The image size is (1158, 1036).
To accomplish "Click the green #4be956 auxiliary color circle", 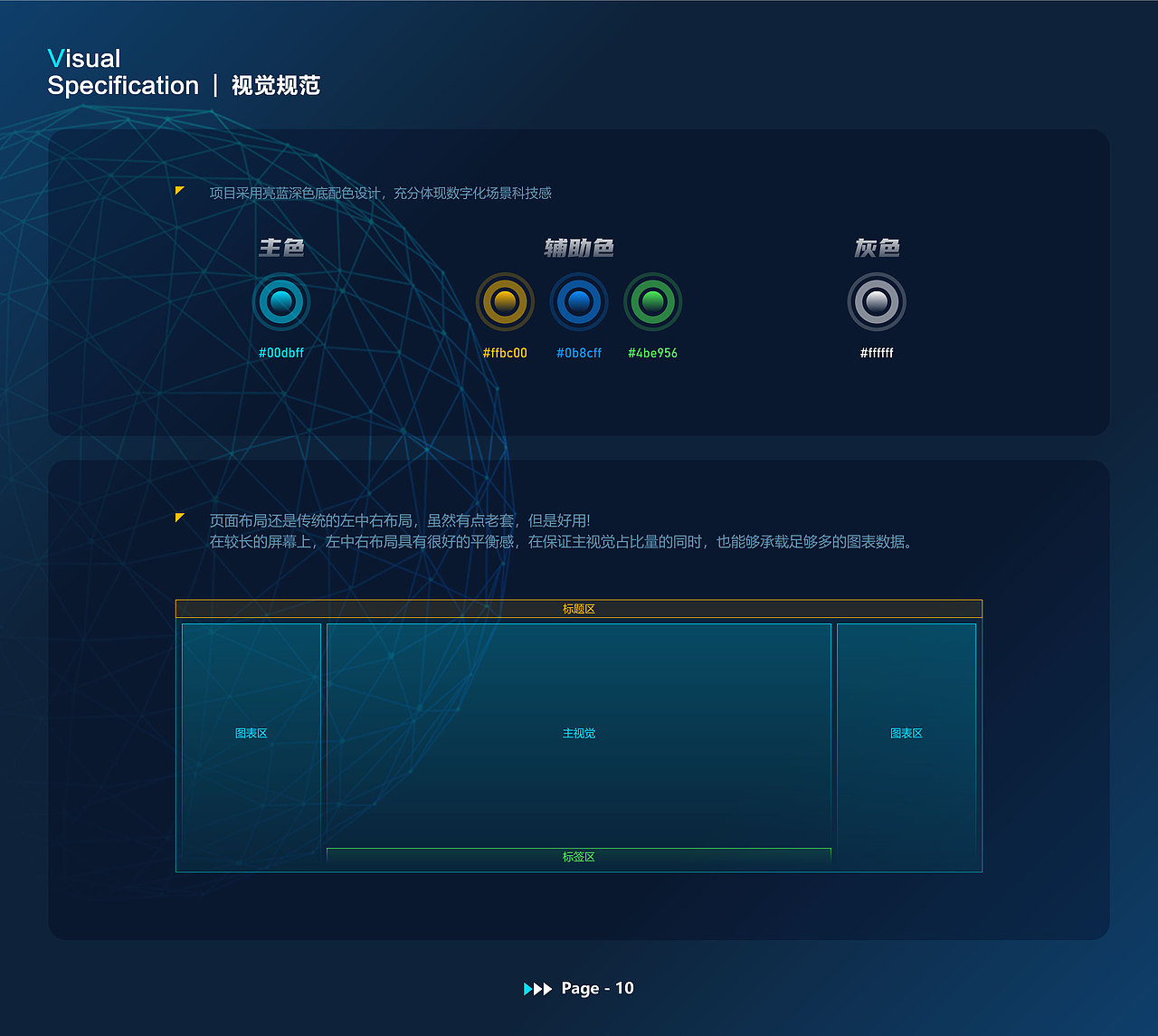I will (653, 301).
